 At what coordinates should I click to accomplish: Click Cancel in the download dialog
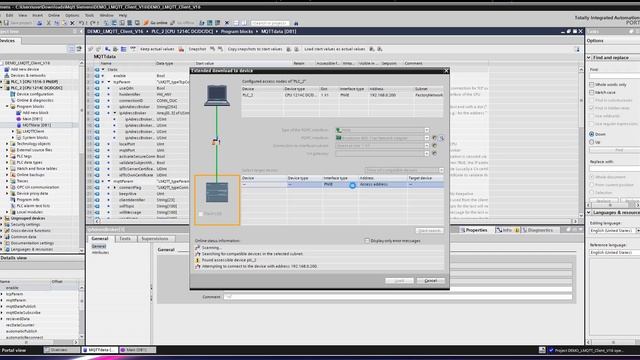pyautogui.click(x=431, y=281)
